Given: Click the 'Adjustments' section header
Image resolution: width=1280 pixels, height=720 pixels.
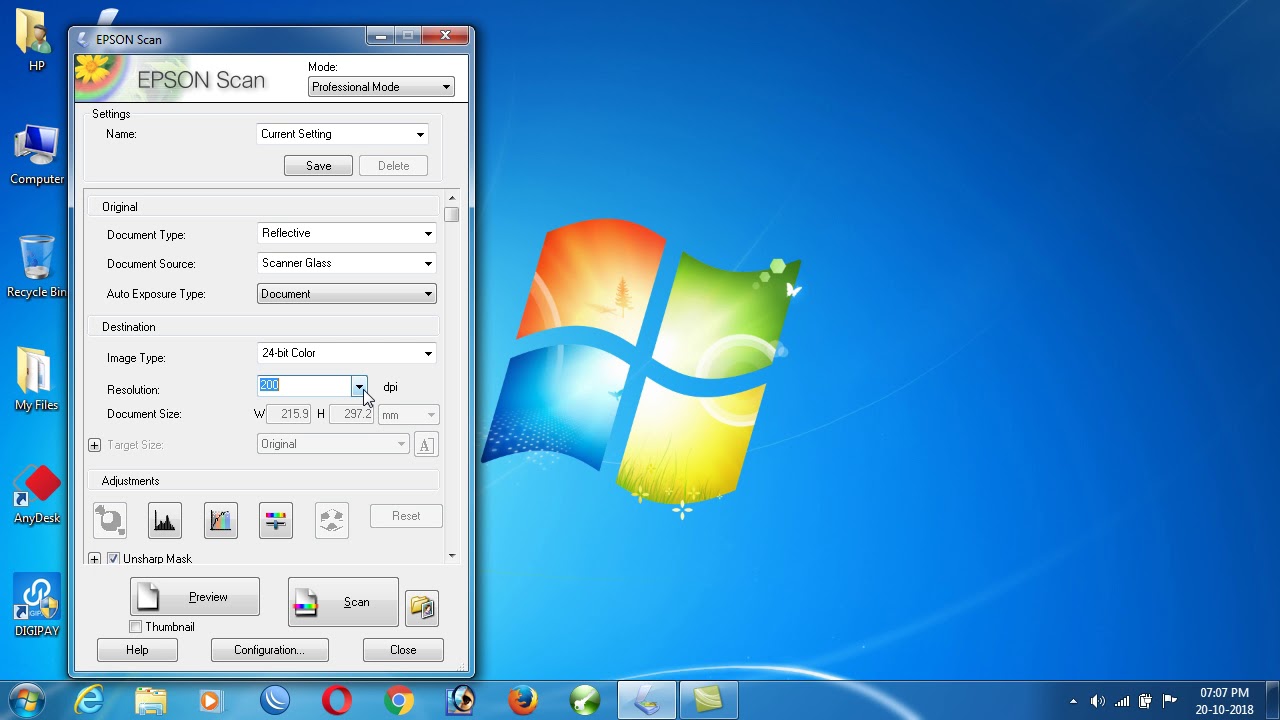Looking at the screenshot, I should click(263, 481).
